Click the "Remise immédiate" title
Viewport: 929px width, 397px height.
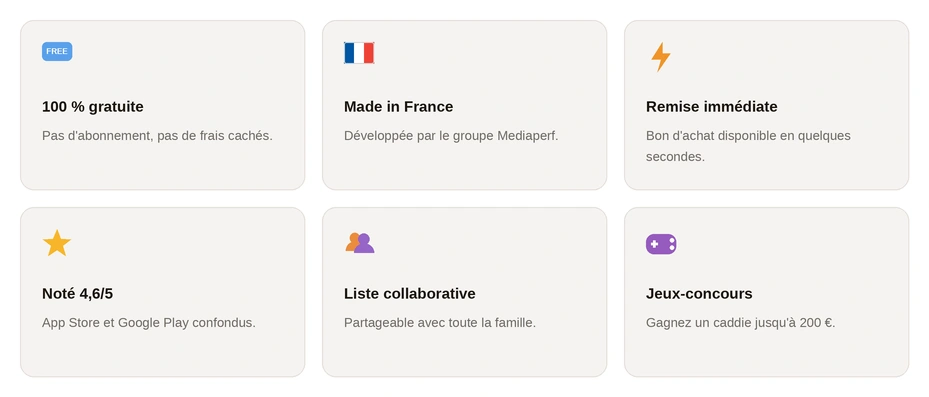click(712, 107)
